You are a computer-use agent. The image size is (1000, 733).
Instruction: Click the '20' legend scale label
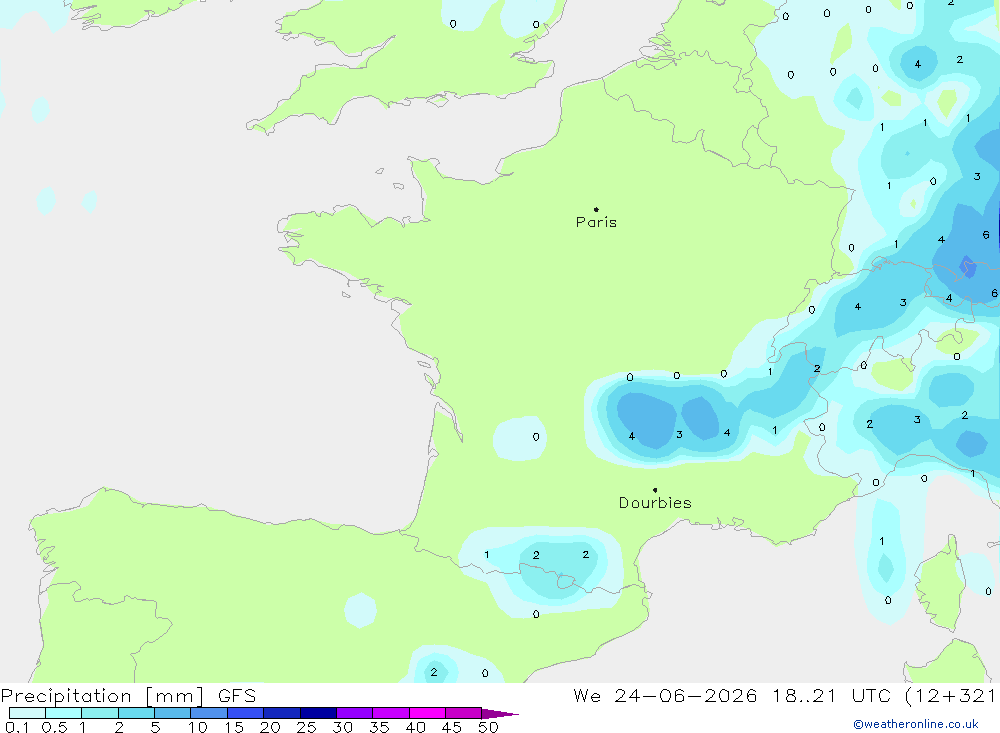(x=270, y=727)
